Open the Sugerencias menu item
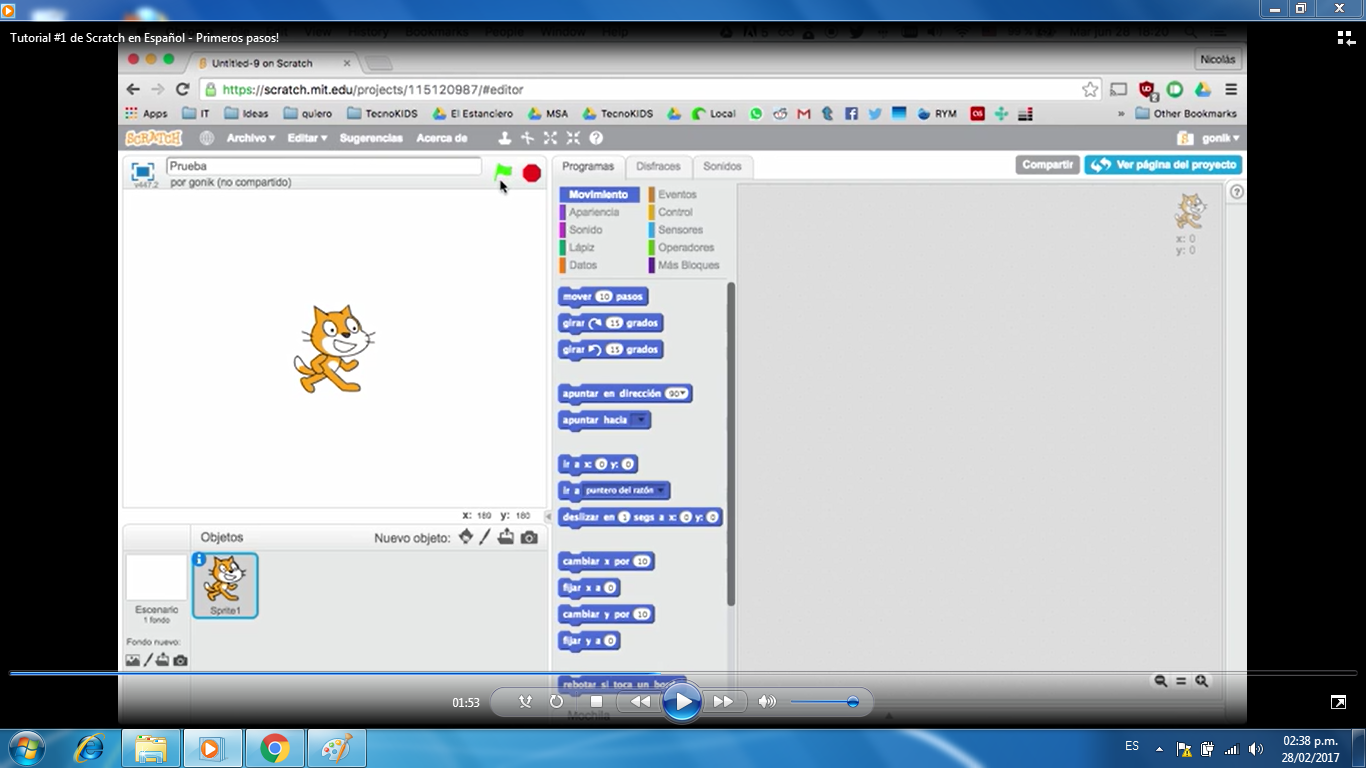Screen dimensions: 1366x768 coord(370,137)
